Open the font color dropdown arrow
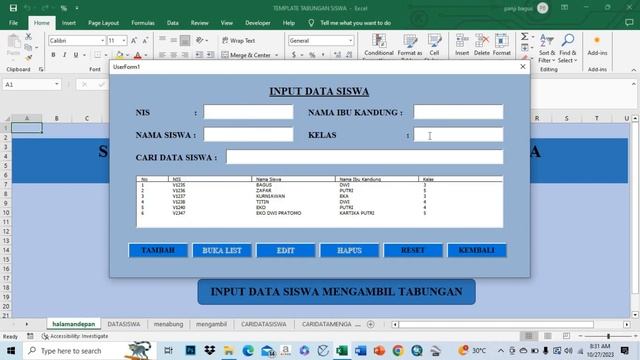Image resolution: width=640 pixels, height=360 pixels. click(x=146, y=55)
